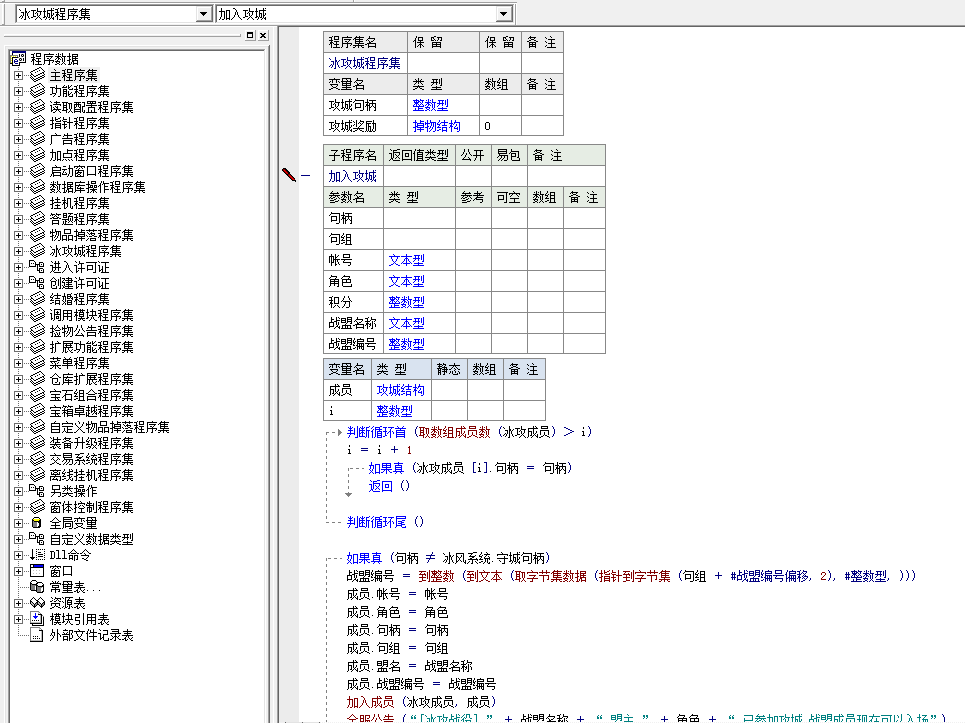This screenshot has width=965, height=723.
Task: Click the 全局变量 cylinder icon
Action: tap(37, 523)
